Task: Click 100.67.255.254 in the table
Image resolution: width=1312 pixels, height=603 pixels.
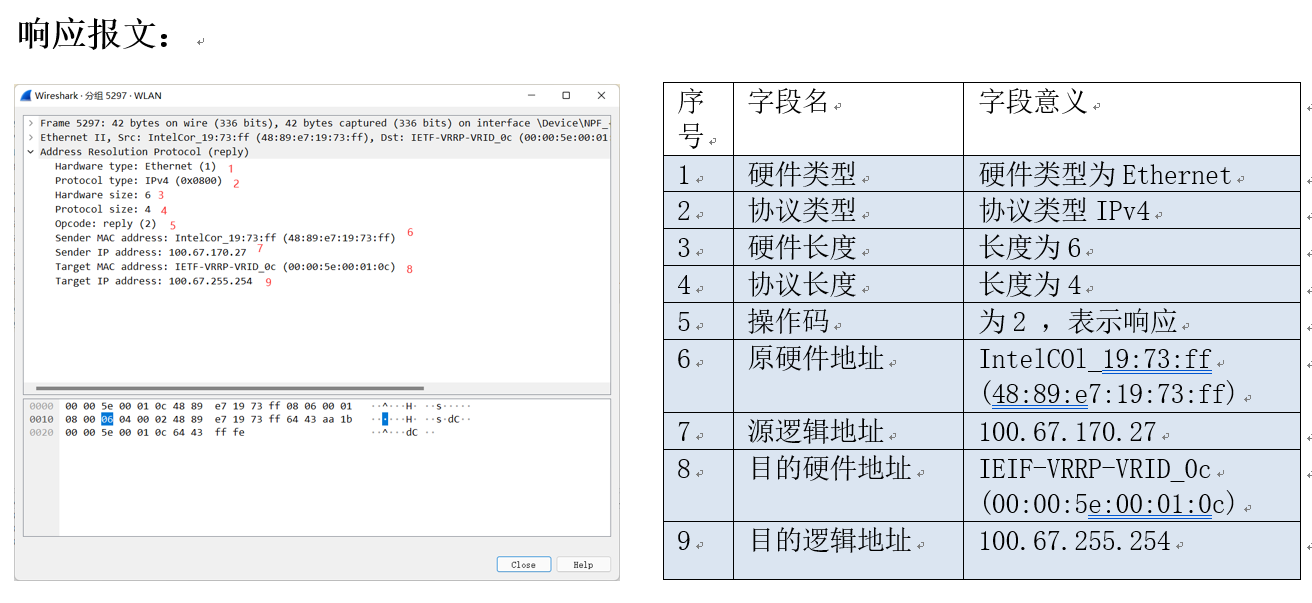Action: pos(1074,541)
